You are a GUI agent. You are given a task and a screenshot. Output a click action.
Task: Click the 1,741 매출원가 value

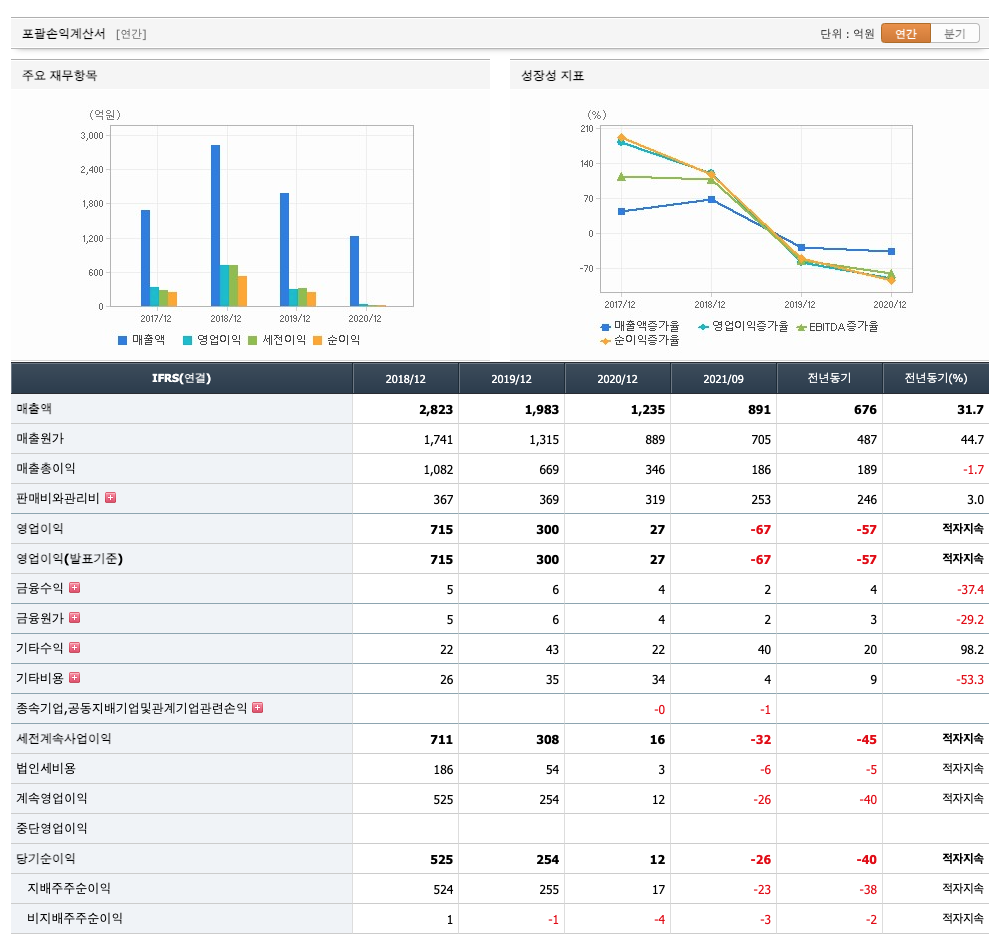click(438, 439)
